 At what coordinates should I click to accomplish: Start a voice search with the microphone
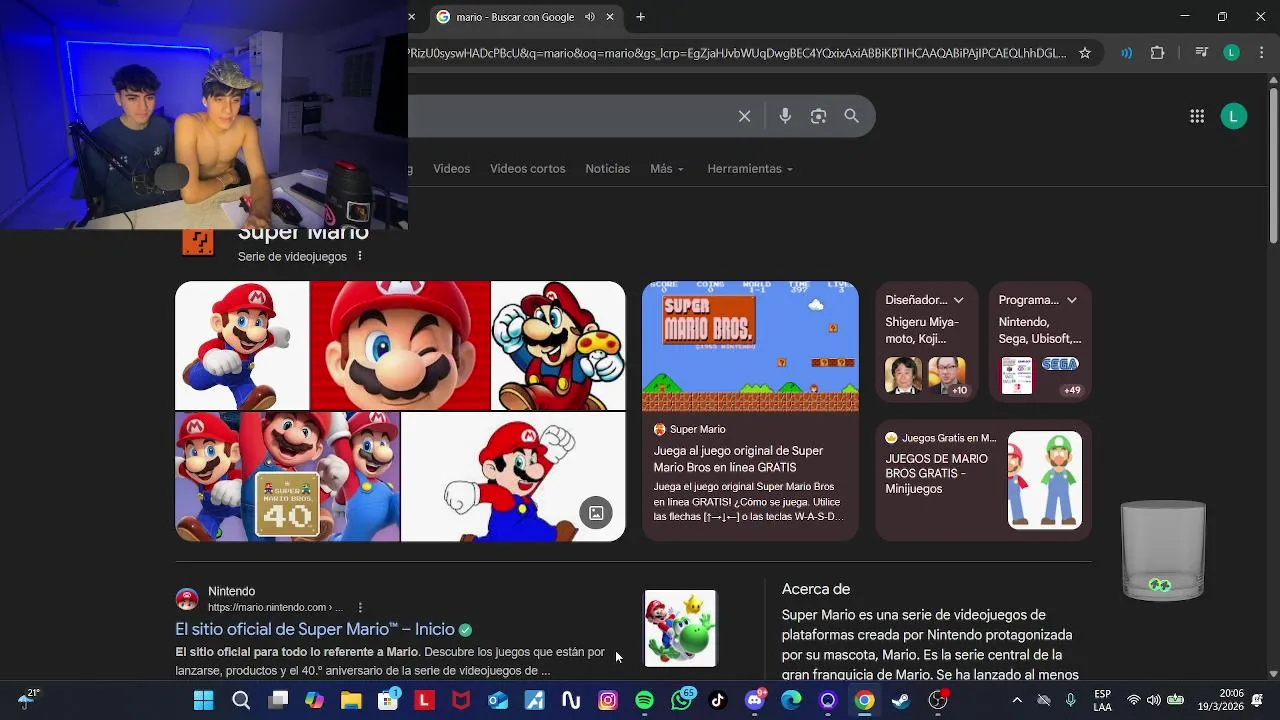point(785,116)
